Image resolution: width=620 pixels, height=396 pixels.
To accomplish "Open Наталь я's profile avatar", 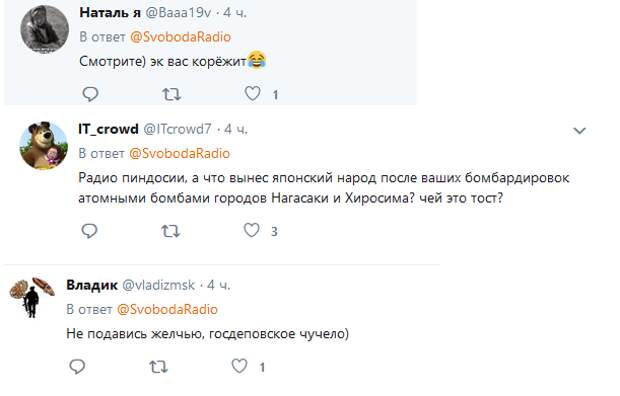I will click(44, 29).
